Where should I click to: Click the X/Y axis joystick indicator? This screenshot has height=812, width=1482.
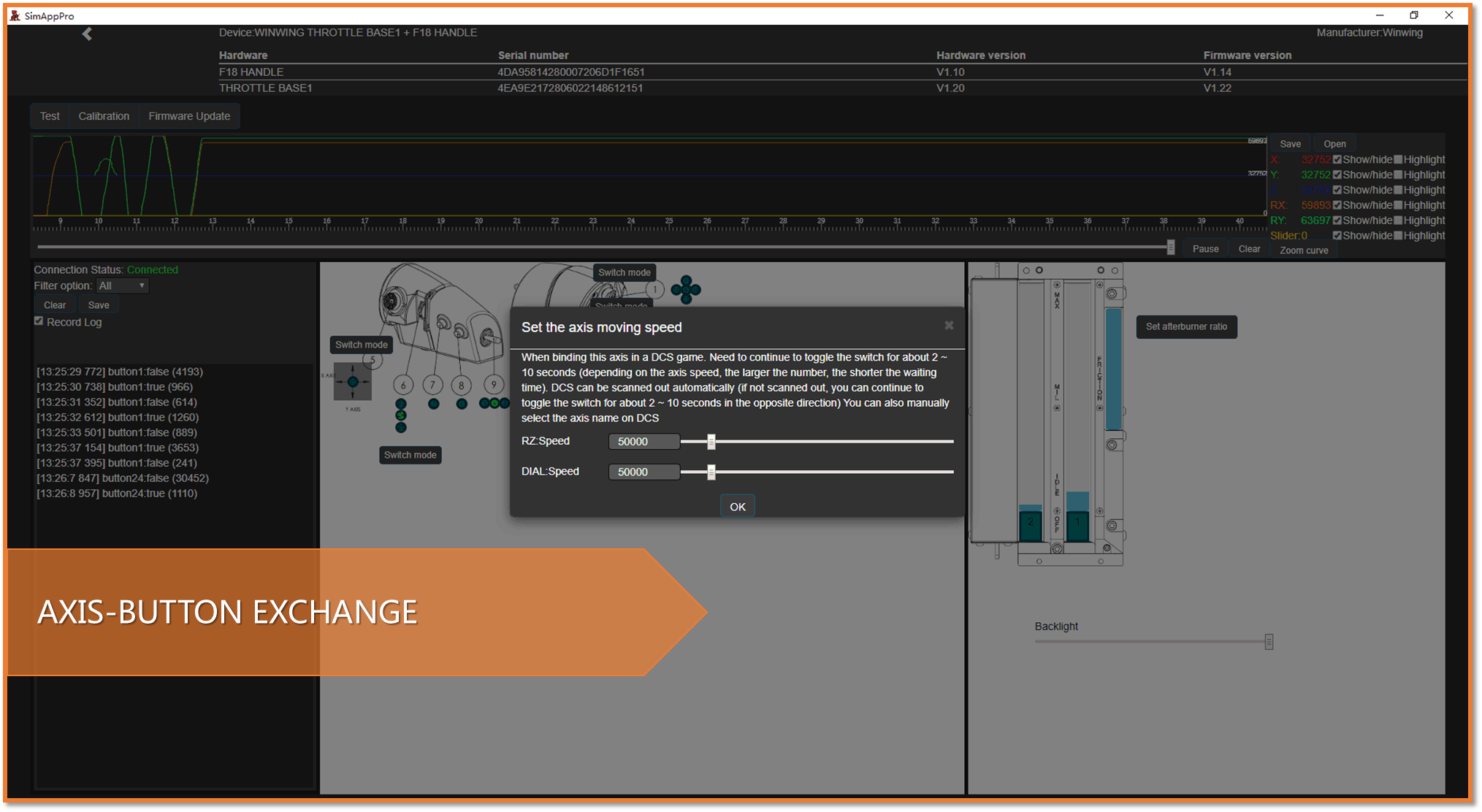point(353,382)
